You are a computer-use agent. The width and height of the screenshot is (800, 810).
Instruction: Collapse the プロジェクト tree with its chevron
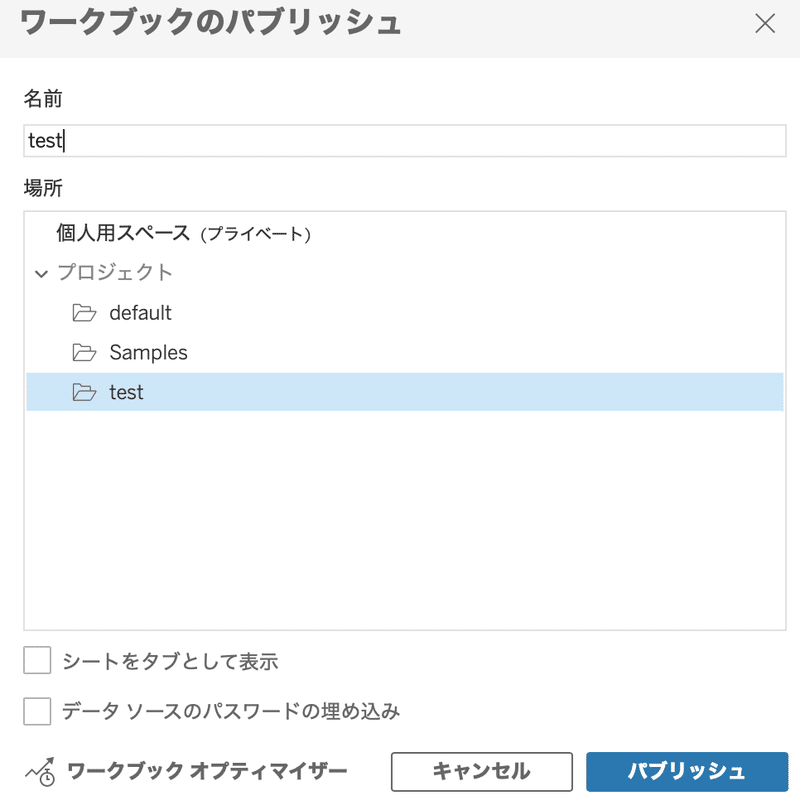point(40,272)
